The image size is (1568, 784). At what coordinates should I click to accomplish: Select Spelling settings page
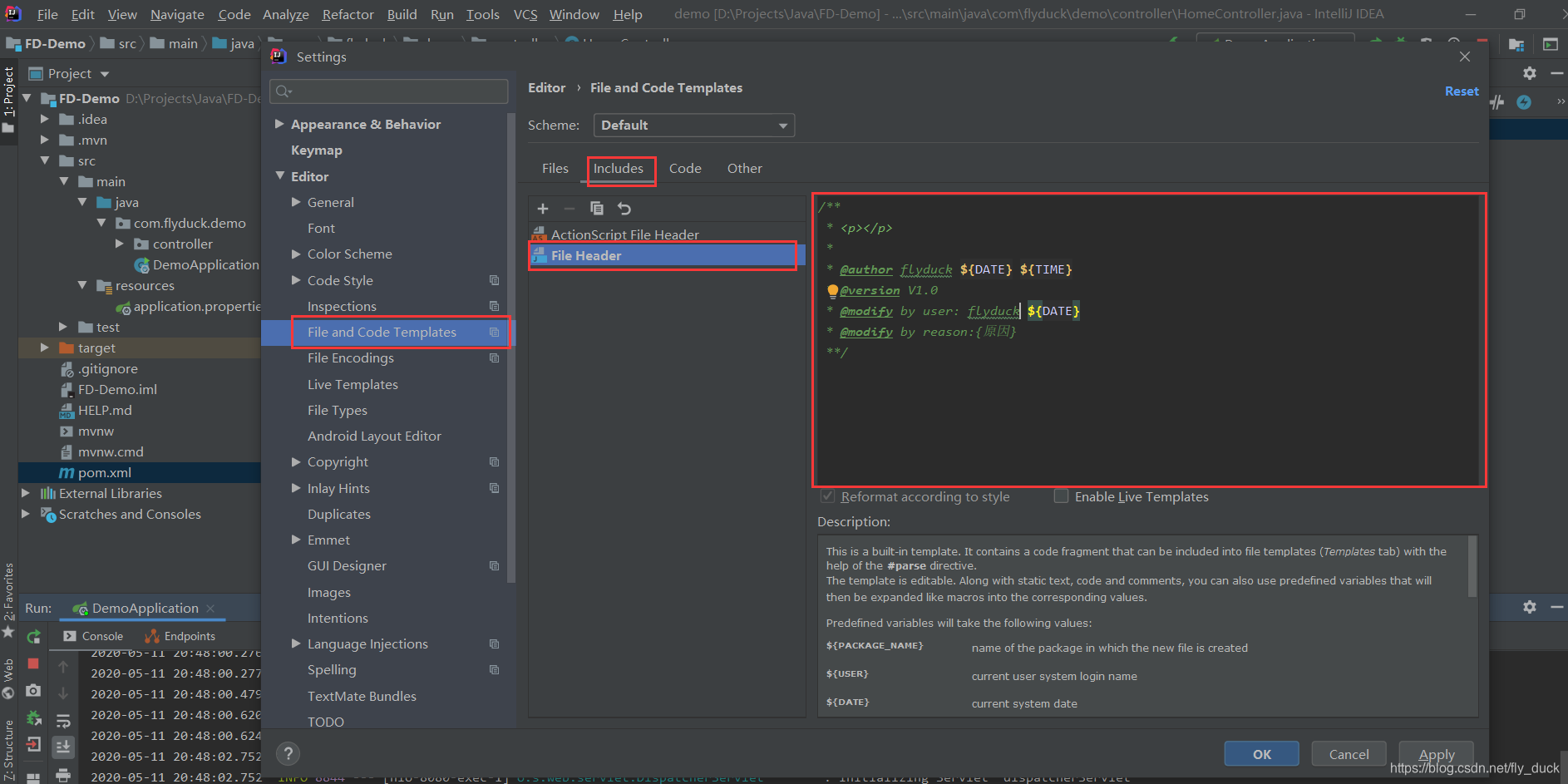click(332, 670)
